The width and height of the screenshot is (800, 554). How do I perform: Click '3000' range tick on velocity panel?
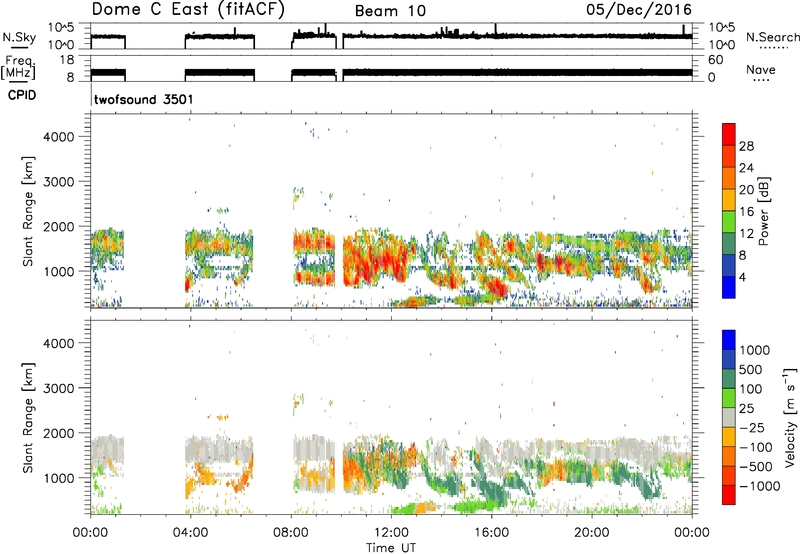(59, 388)
